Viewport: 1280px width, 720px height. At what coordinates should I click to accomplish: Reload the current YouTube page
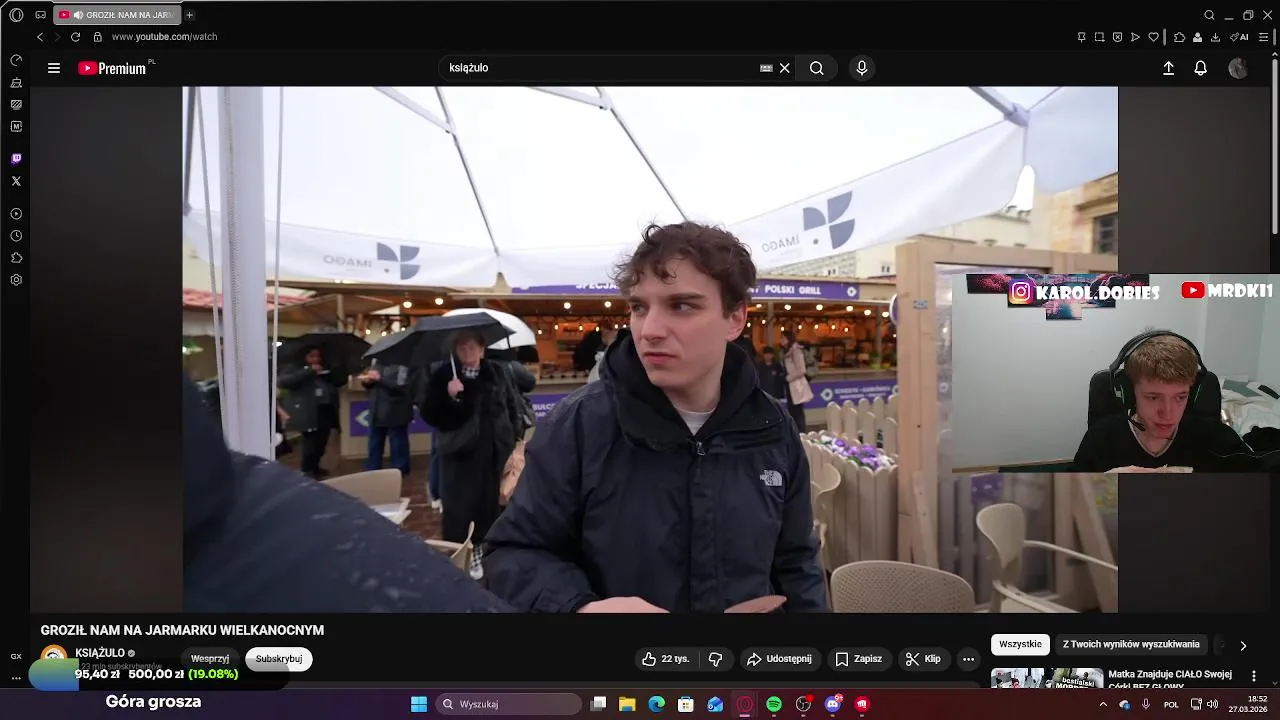(75, 37)
